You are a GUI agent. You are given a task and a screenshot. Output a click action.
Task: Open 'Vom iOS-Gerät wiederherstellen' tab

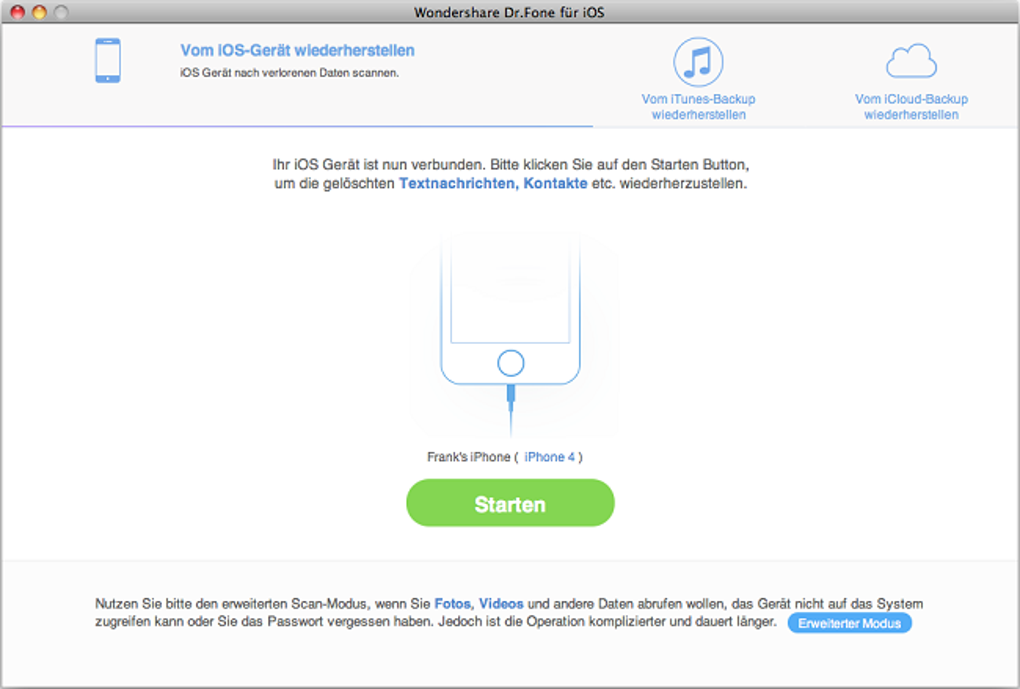click(297, 51)
